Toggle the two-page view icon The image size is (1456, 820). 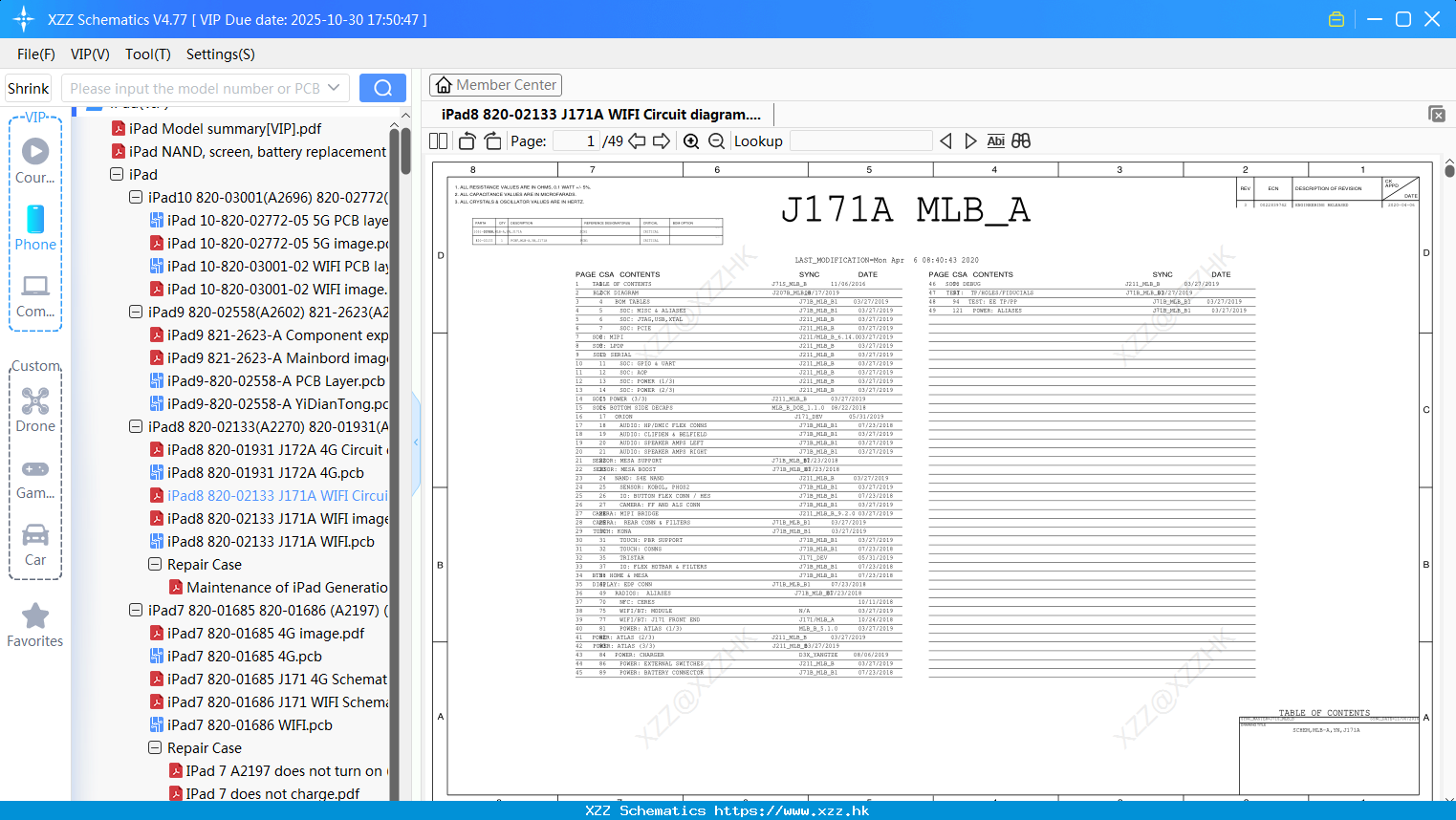[x=439, y=141]
